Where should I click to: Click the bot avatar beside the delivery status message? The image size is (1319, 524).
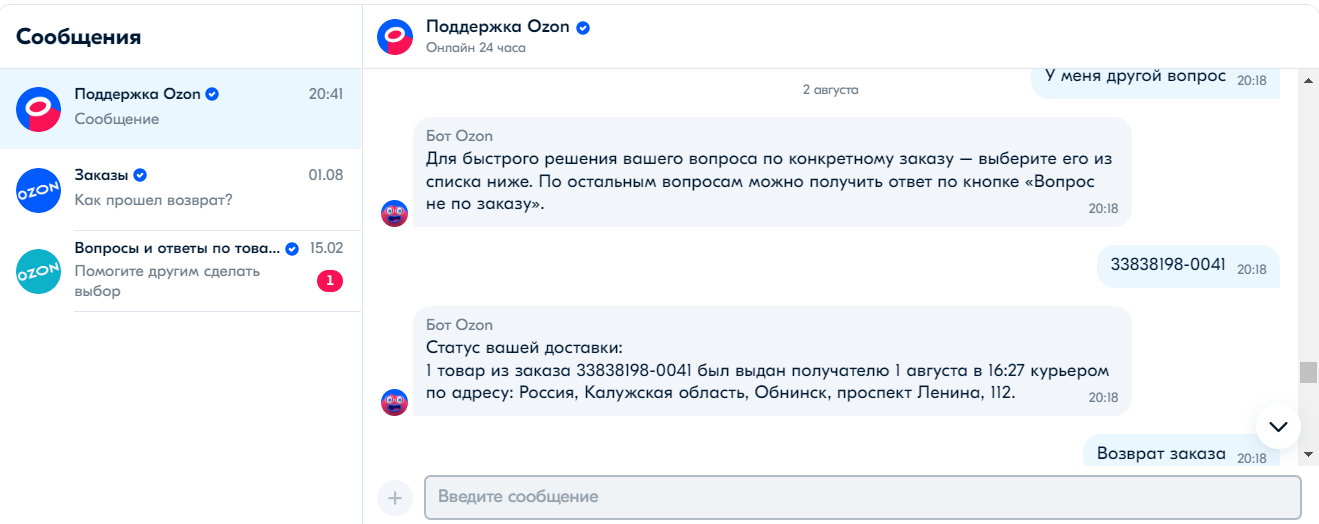pyautogui.click(x=395, y=402)
